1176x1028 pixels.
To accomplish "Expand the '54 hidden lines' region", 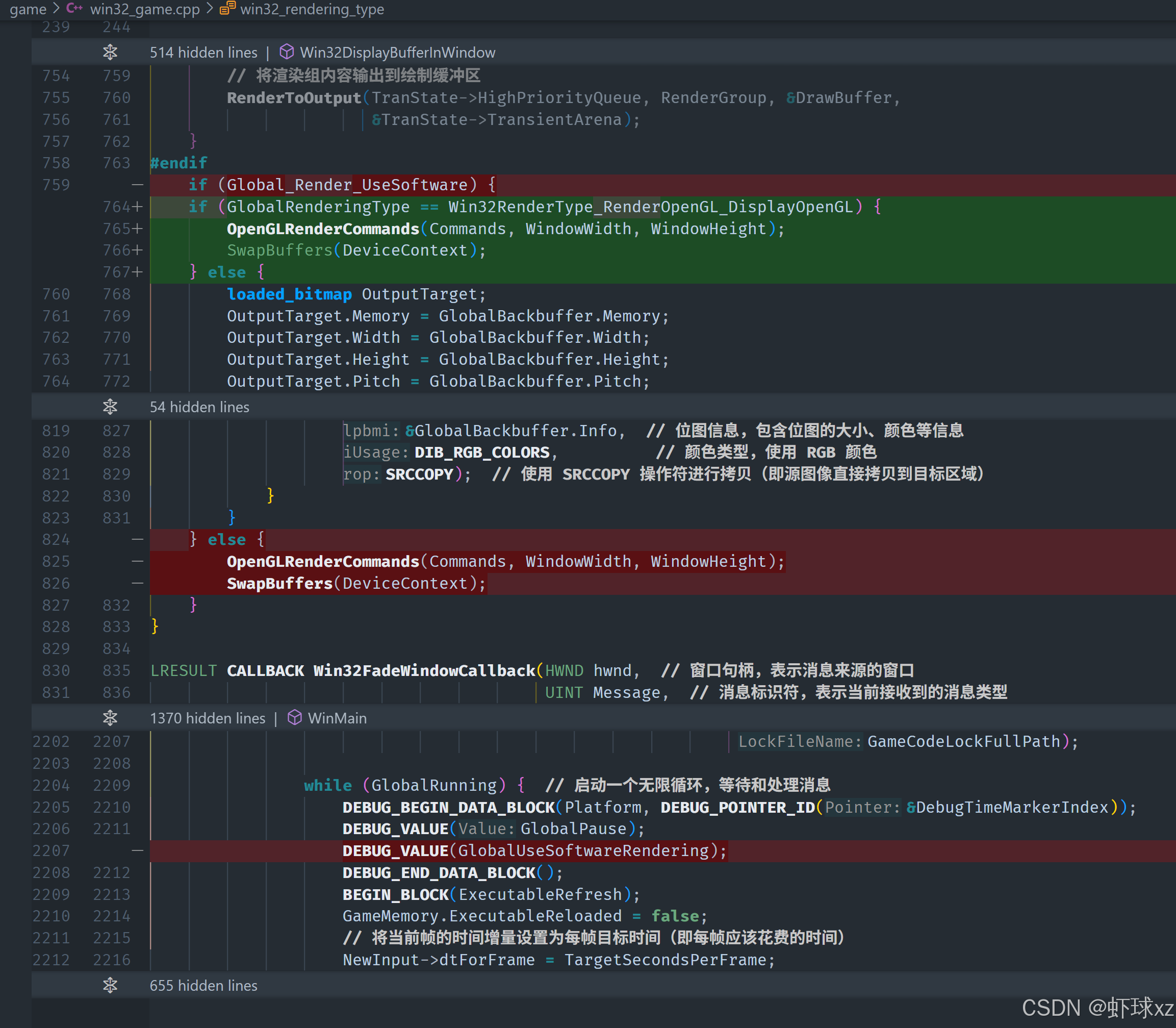I will pyautogui.click(x=199, y=407).
